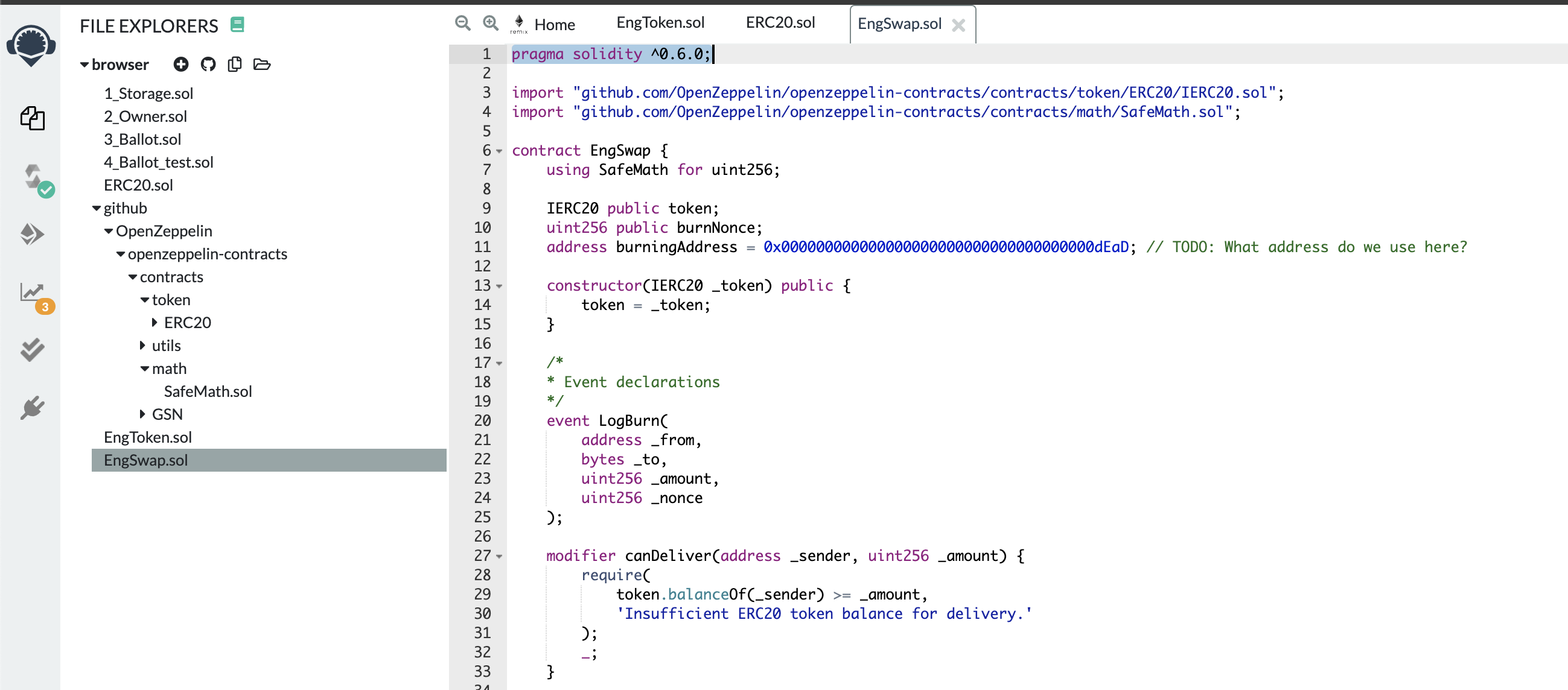Open the Home tab
This screenshot has height=690, width=1568.
click(x=553, y=24)
